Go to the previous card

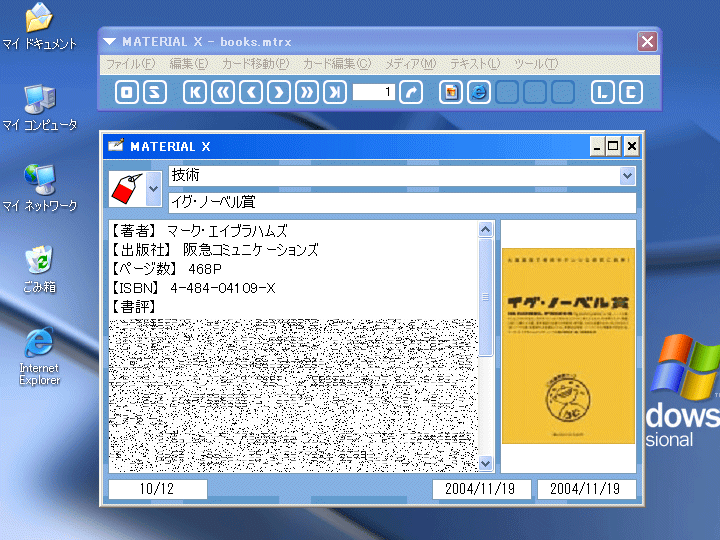coord(251,92)
